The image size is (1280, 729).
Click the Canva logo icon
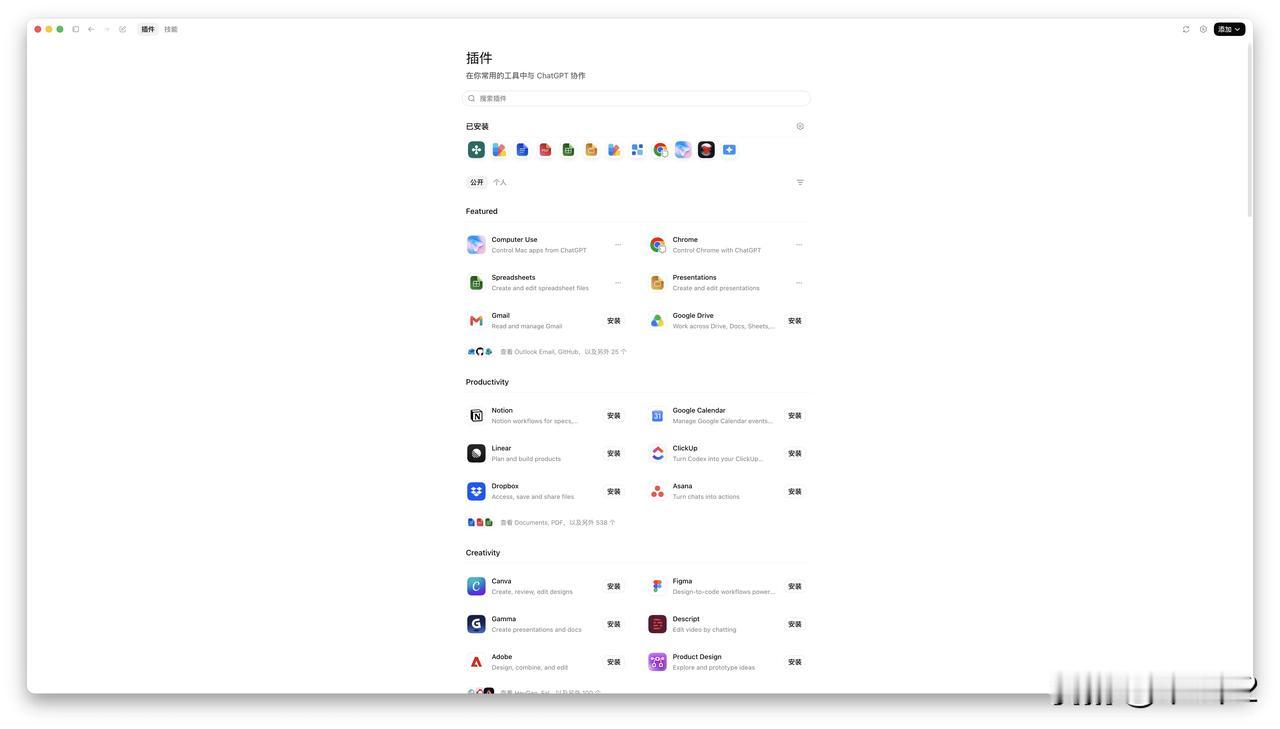(x=476, y=587)
